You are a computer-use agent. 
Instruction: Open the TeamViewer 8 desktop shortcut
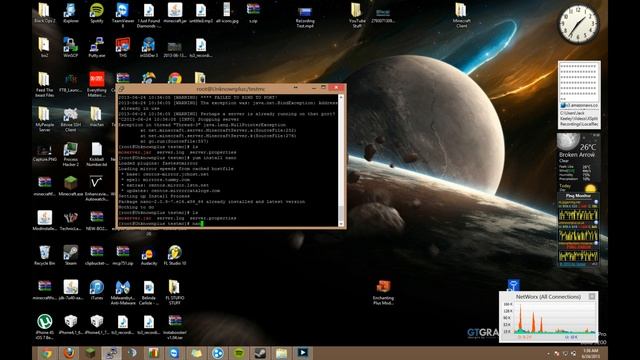coord(122,15)
